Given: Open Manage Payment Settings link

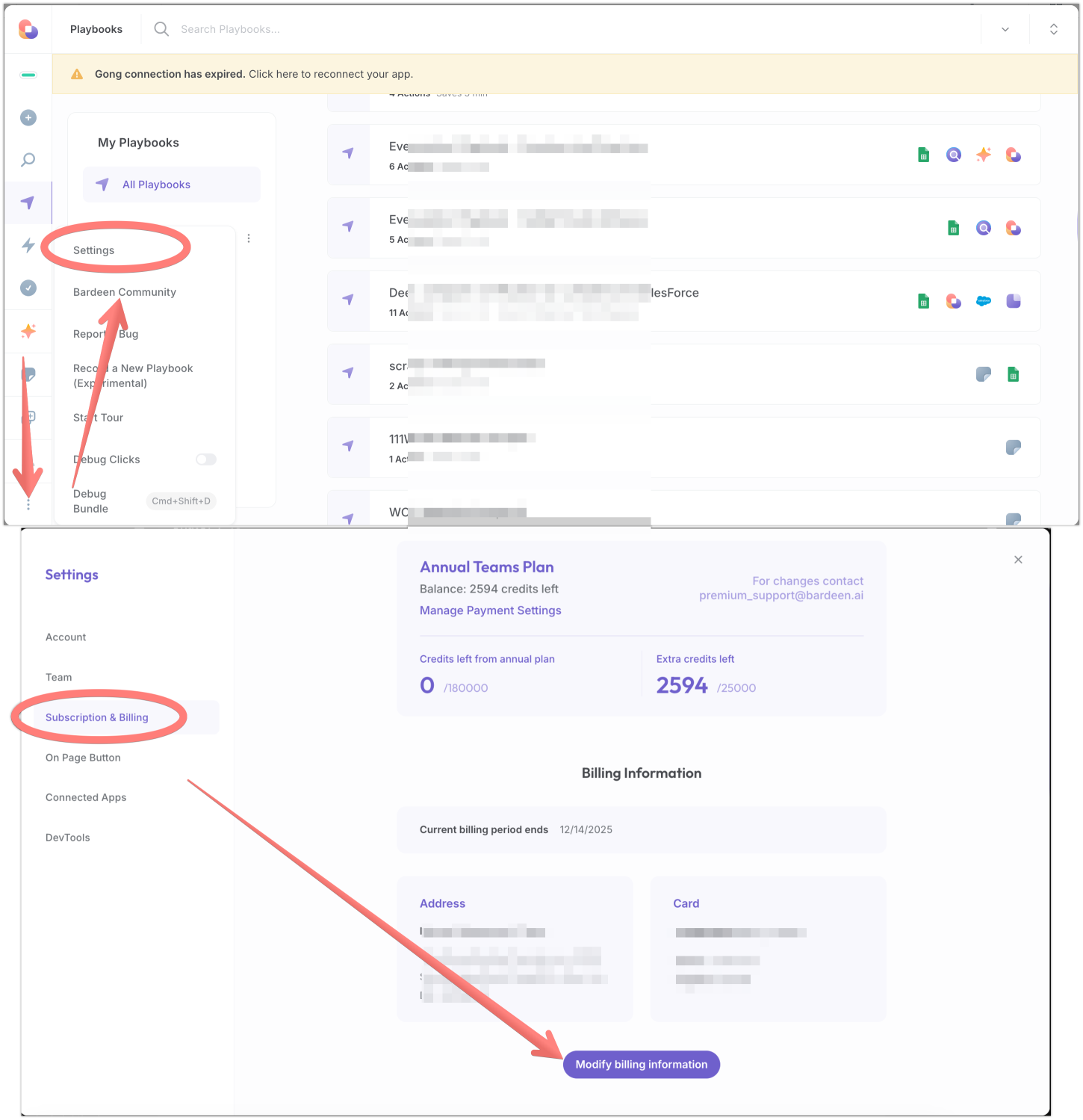Looking at the screenshot, I should click(491, 610).
